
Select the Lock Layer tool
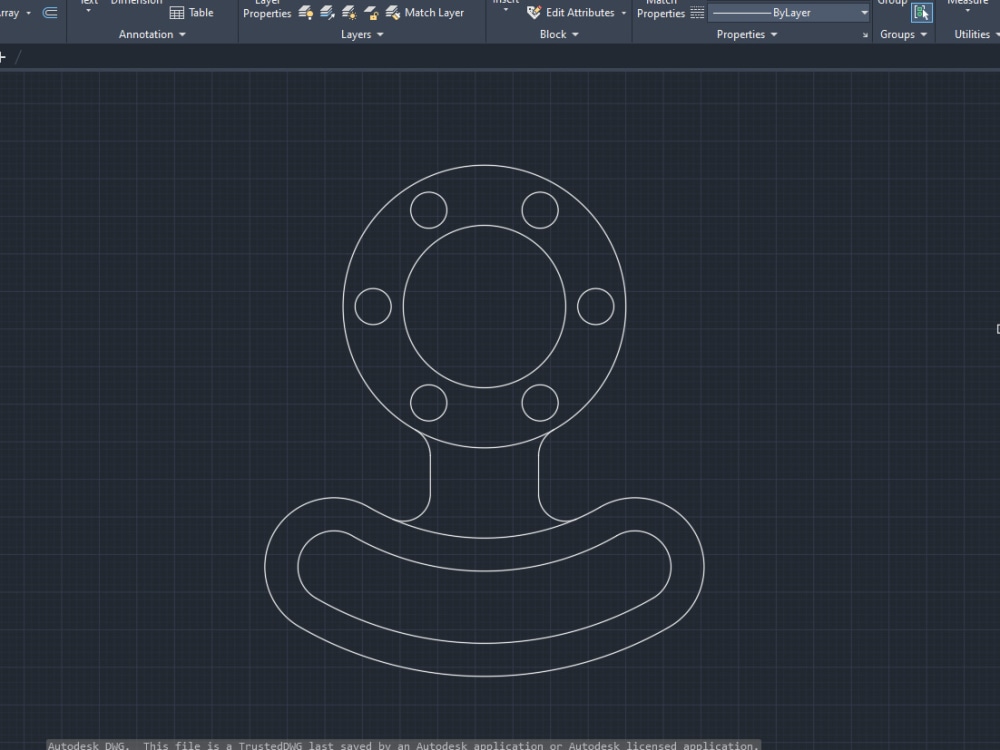pos(371,12)
